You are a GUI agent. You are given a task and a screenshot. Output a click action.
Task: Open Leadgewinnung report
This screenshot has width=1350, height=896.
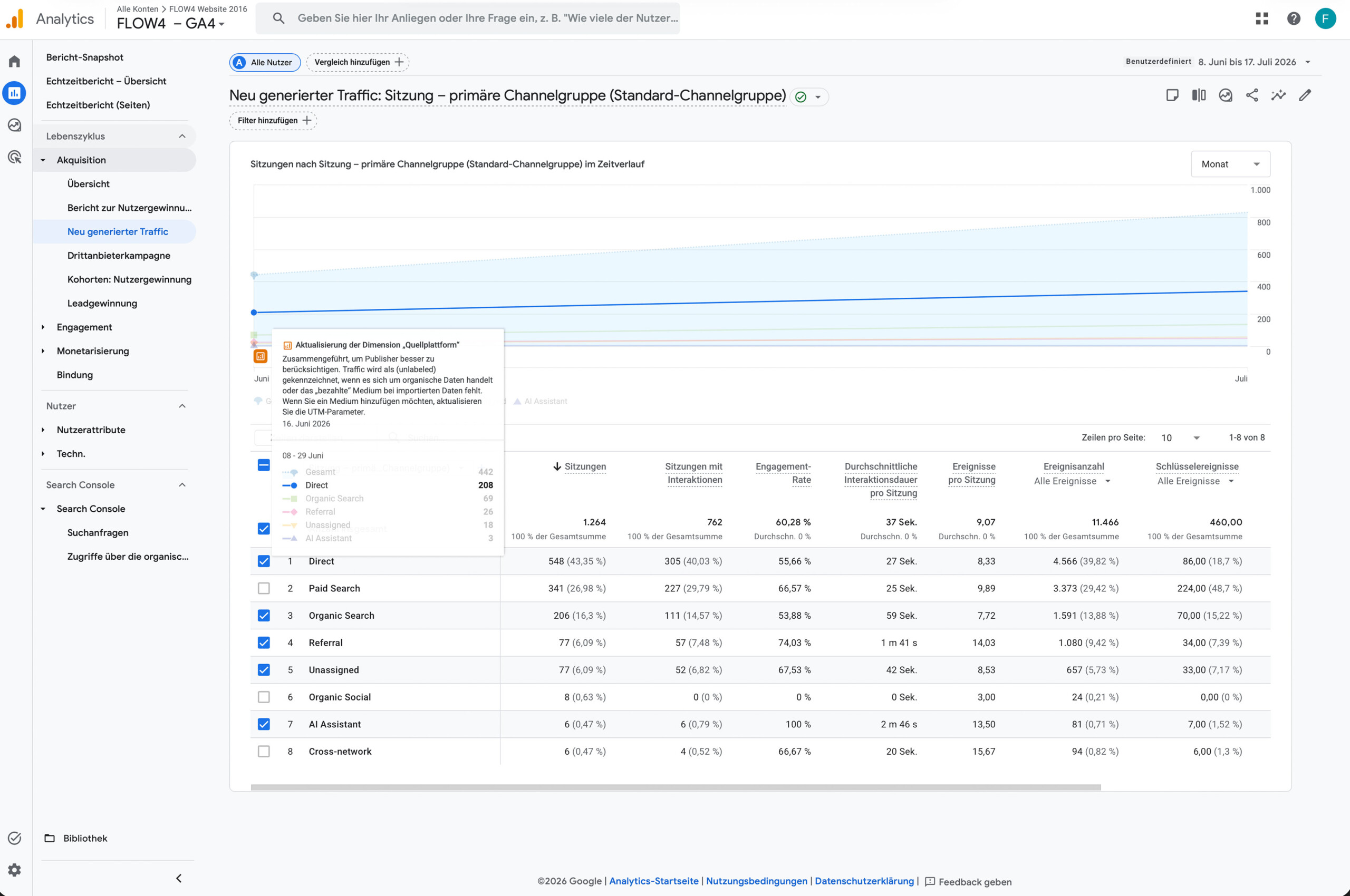click(102, 304)
